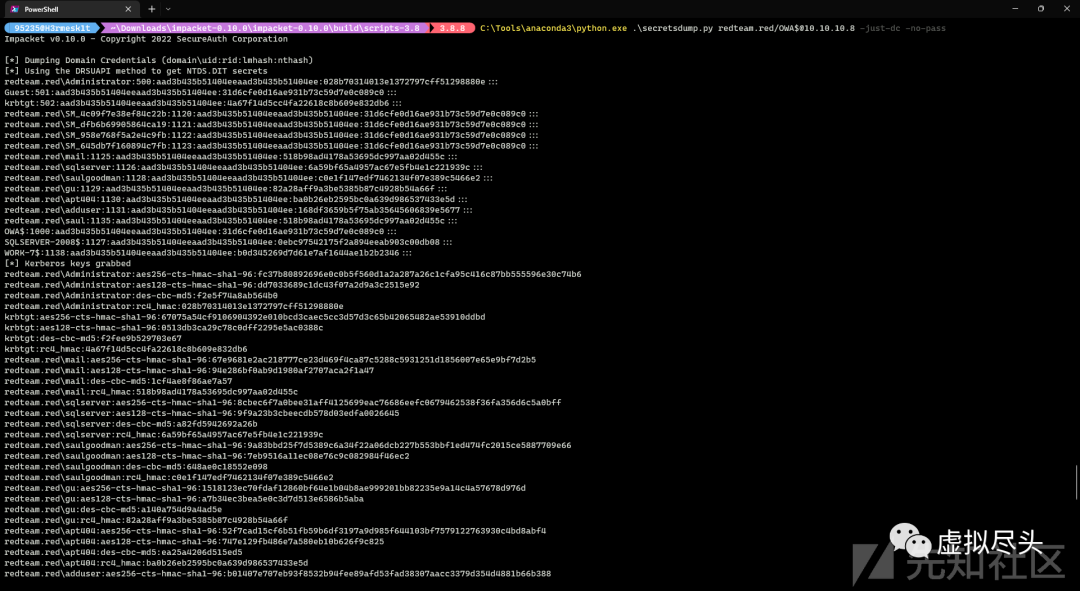This screenshot has width=1080, height=591.
Task: Close the PowerShell tab
Action: click(128, 9)
